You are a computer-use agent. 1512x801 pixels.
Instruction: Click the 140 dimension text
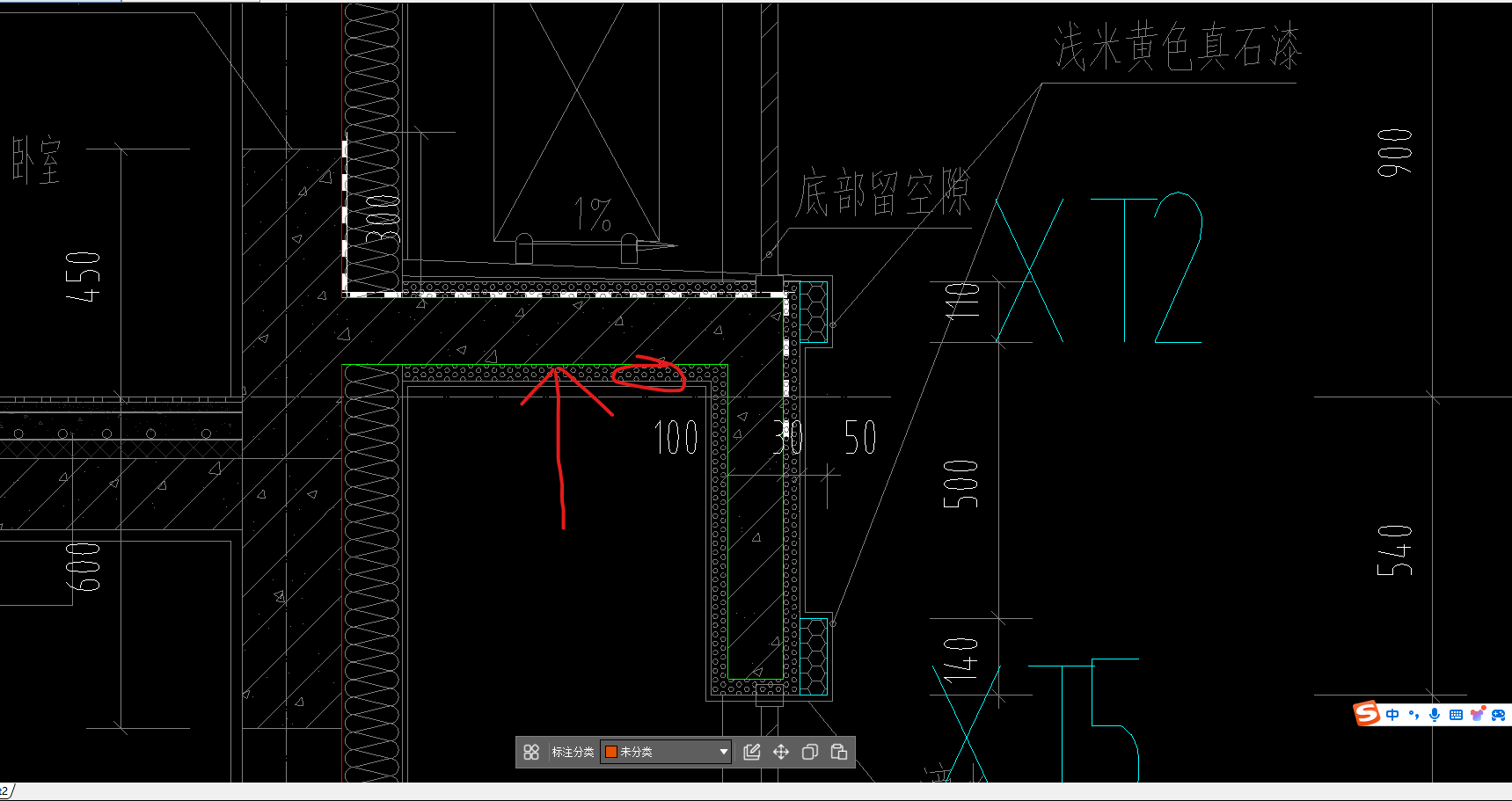(961, 660)
